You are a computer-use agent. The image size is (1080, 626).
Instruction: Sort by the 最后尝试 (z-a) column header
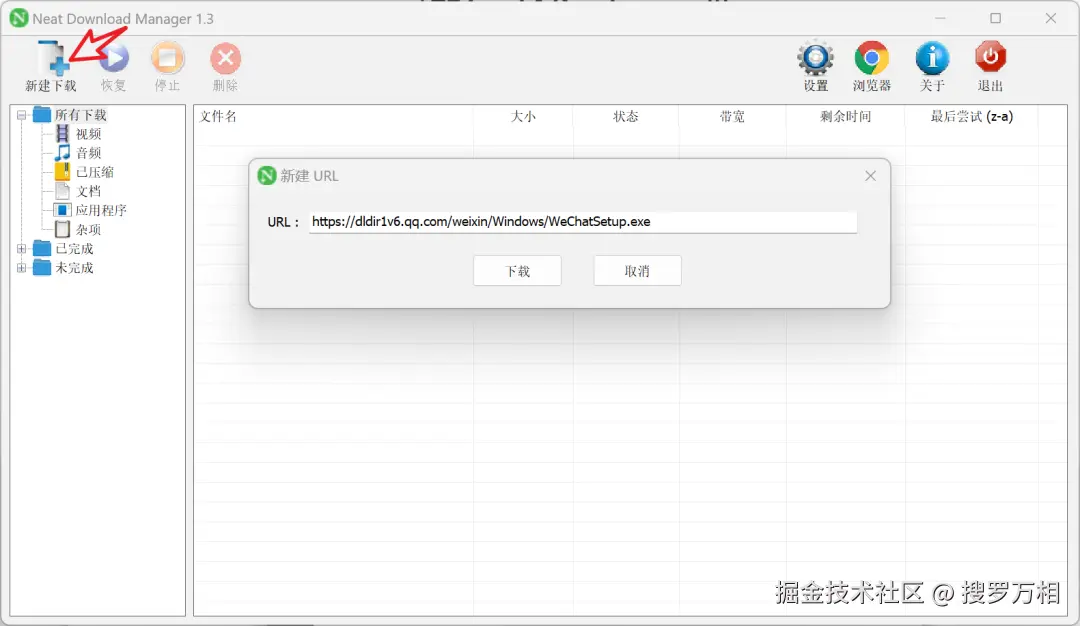click(972, 116)
